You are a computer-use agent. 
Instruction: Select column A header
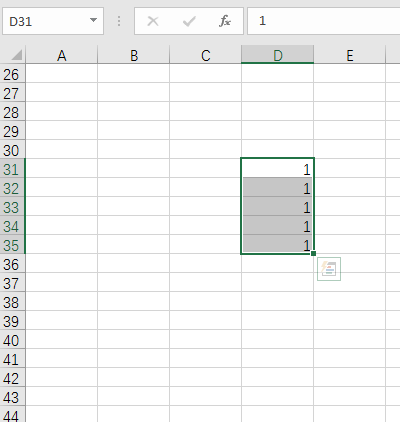pos(61,55)
